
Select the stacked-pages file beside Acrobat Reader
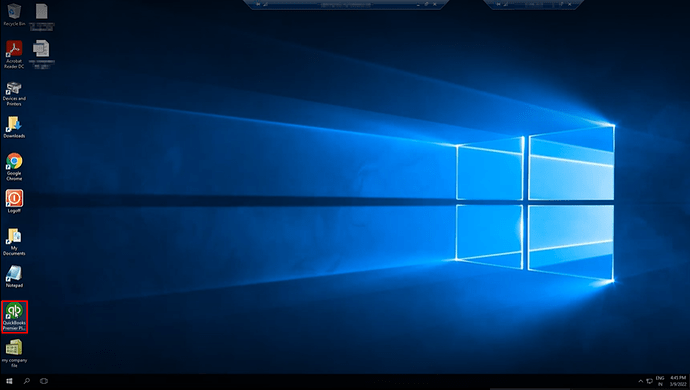click(x=41, y=54)
